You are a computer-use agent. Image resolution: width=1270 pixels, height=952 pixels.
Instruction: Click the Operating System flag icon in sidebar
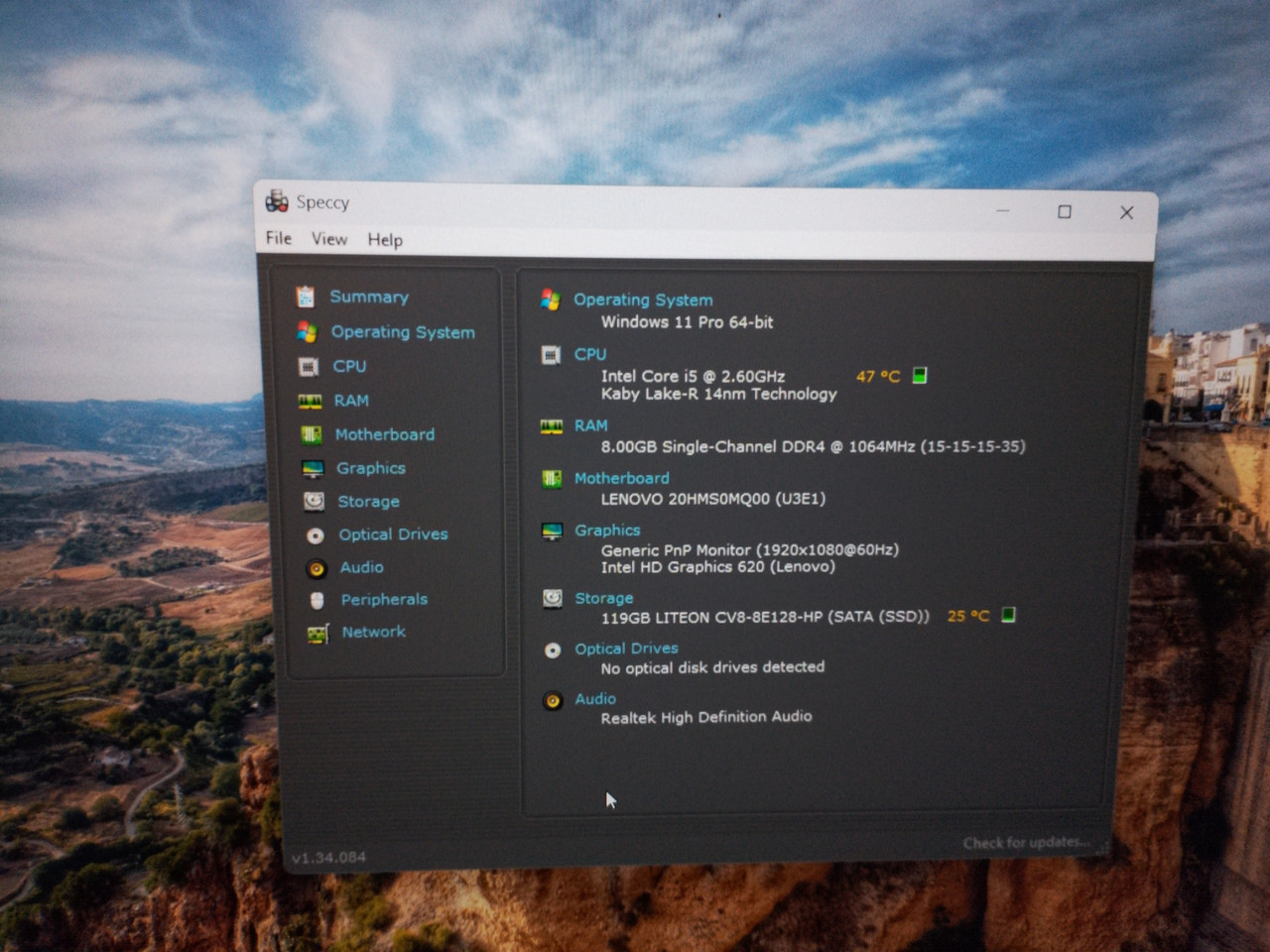click(x=307, y=332)
